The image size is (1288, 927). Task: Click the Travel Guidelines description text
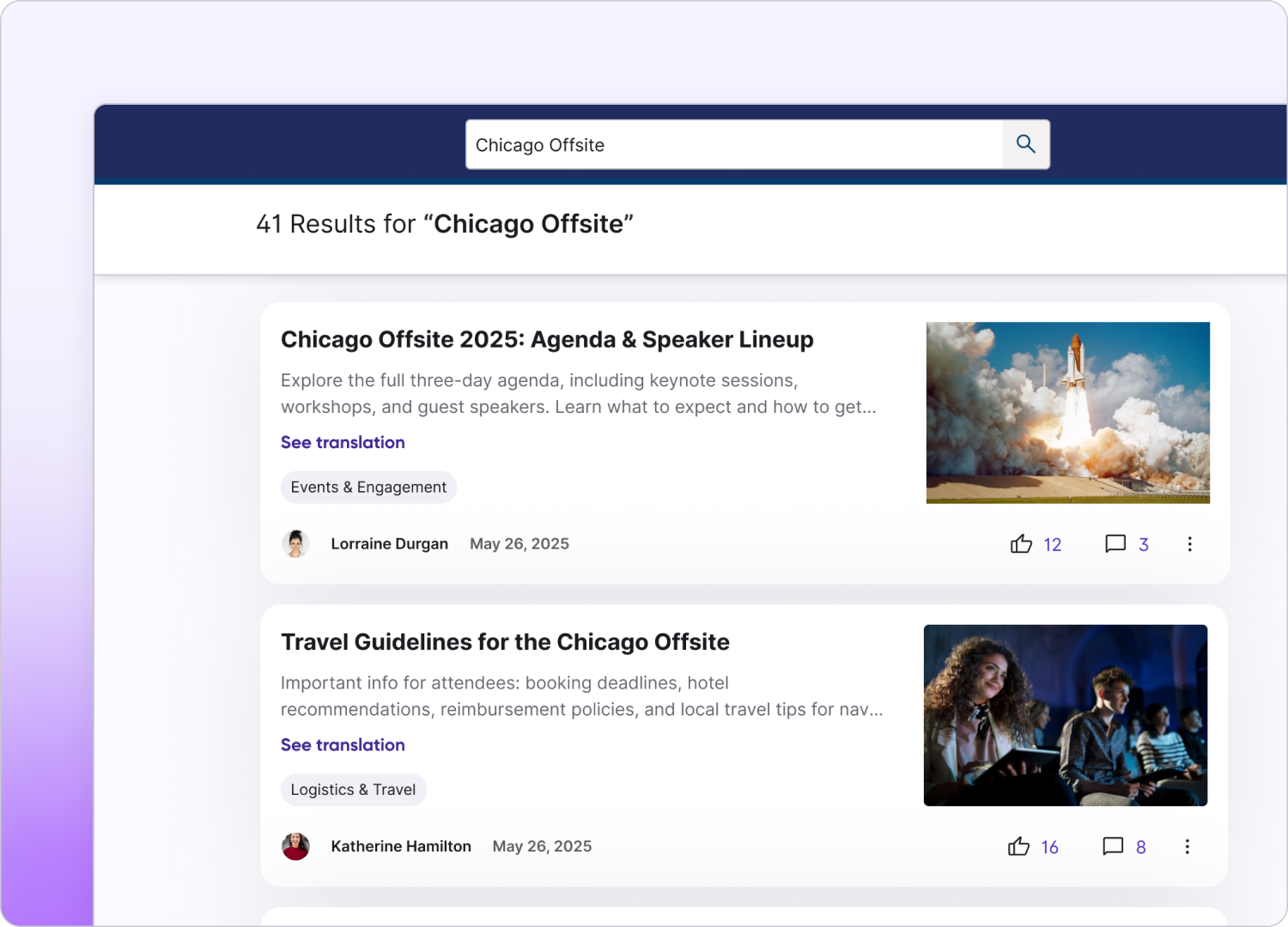pyautogui.click(x=582, y=696)
